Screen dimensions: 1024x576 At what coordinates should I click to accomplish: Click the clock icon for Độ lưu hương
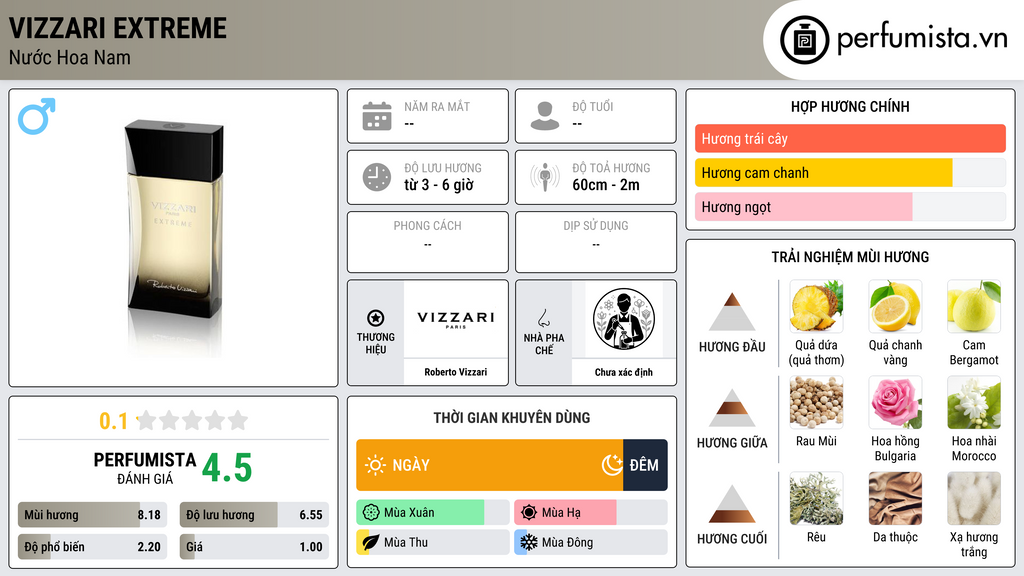(377, 177)
